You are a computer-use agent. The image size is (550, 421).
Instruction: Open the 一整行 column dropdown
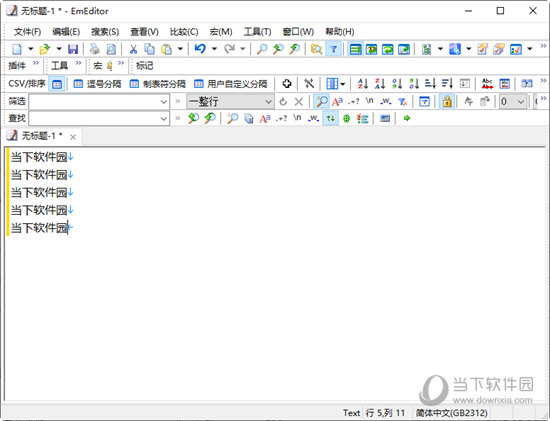pos(230,102)
